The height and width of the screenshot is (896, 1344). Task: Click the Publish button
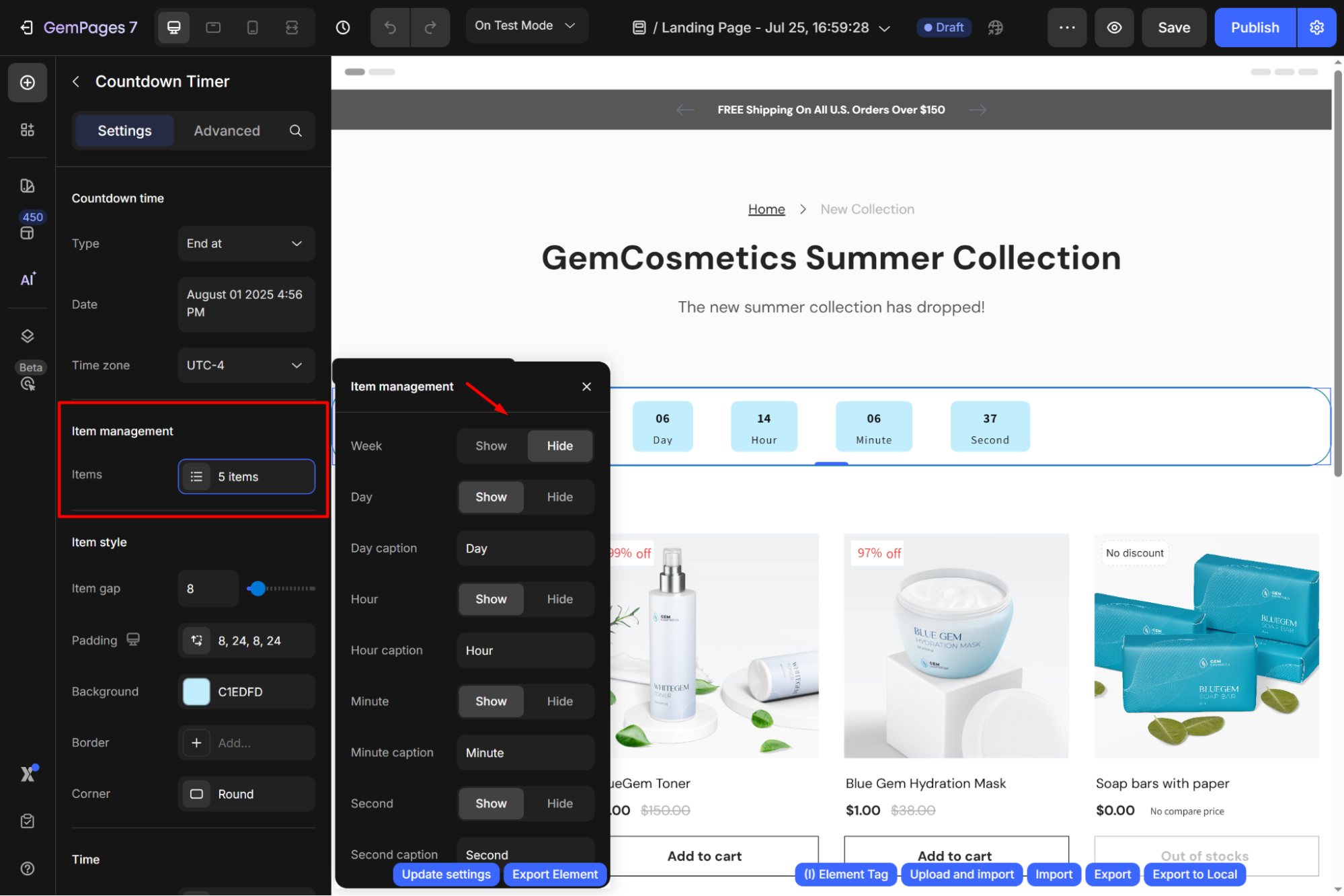[x=1255, y=28]
